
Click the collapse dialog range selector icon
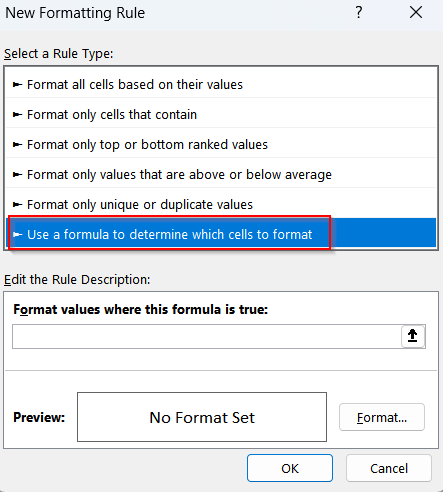point(413,336)
